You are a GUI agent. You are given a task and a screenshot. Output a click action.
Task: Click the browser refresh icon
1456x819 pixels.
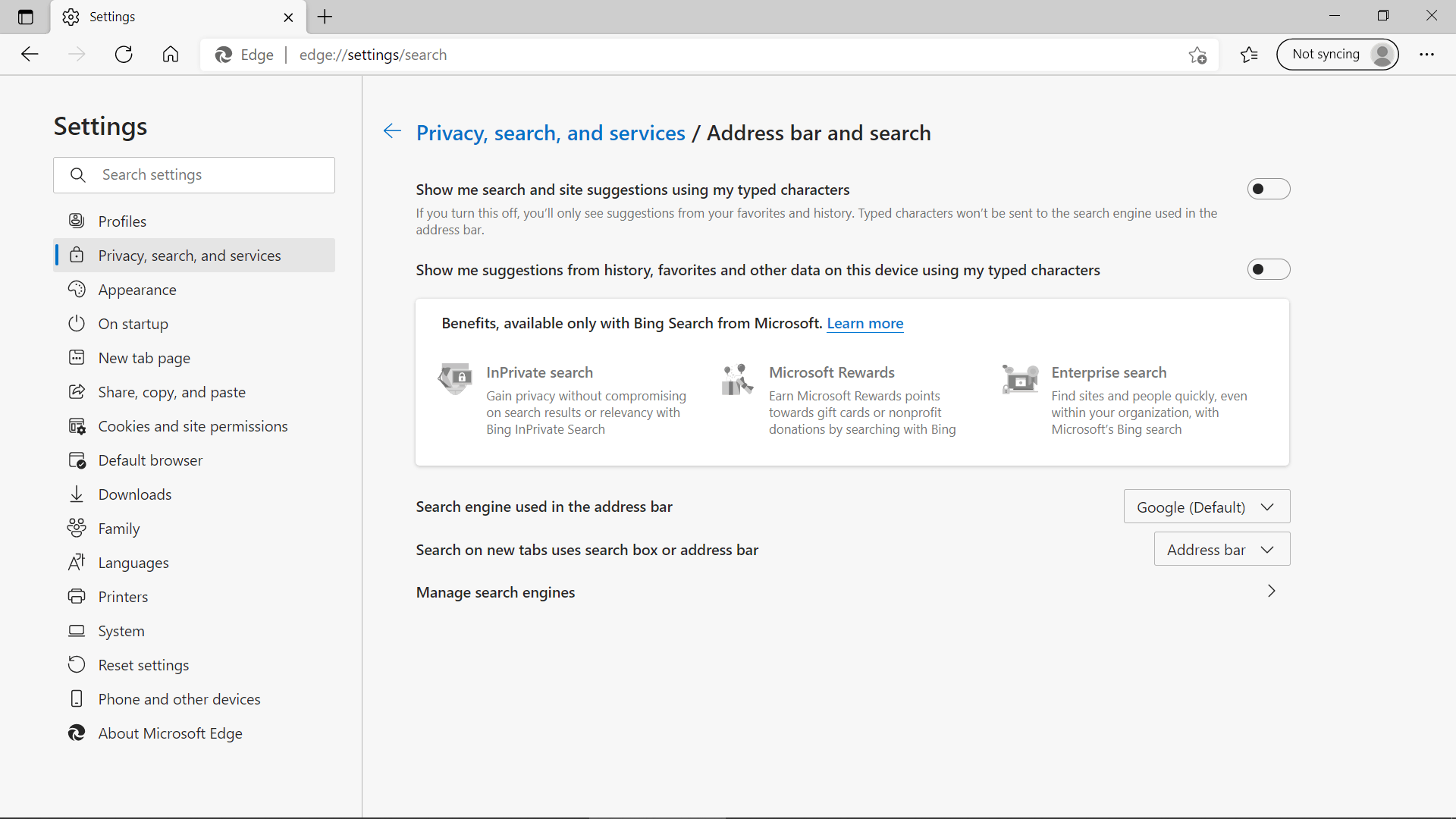[124, 55]
